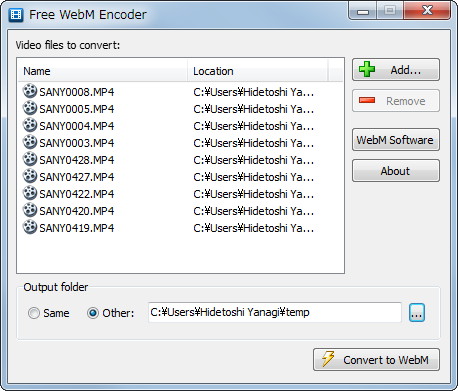
Task: Select the file name SANY0004.MP4
Action: pos(77,126)
